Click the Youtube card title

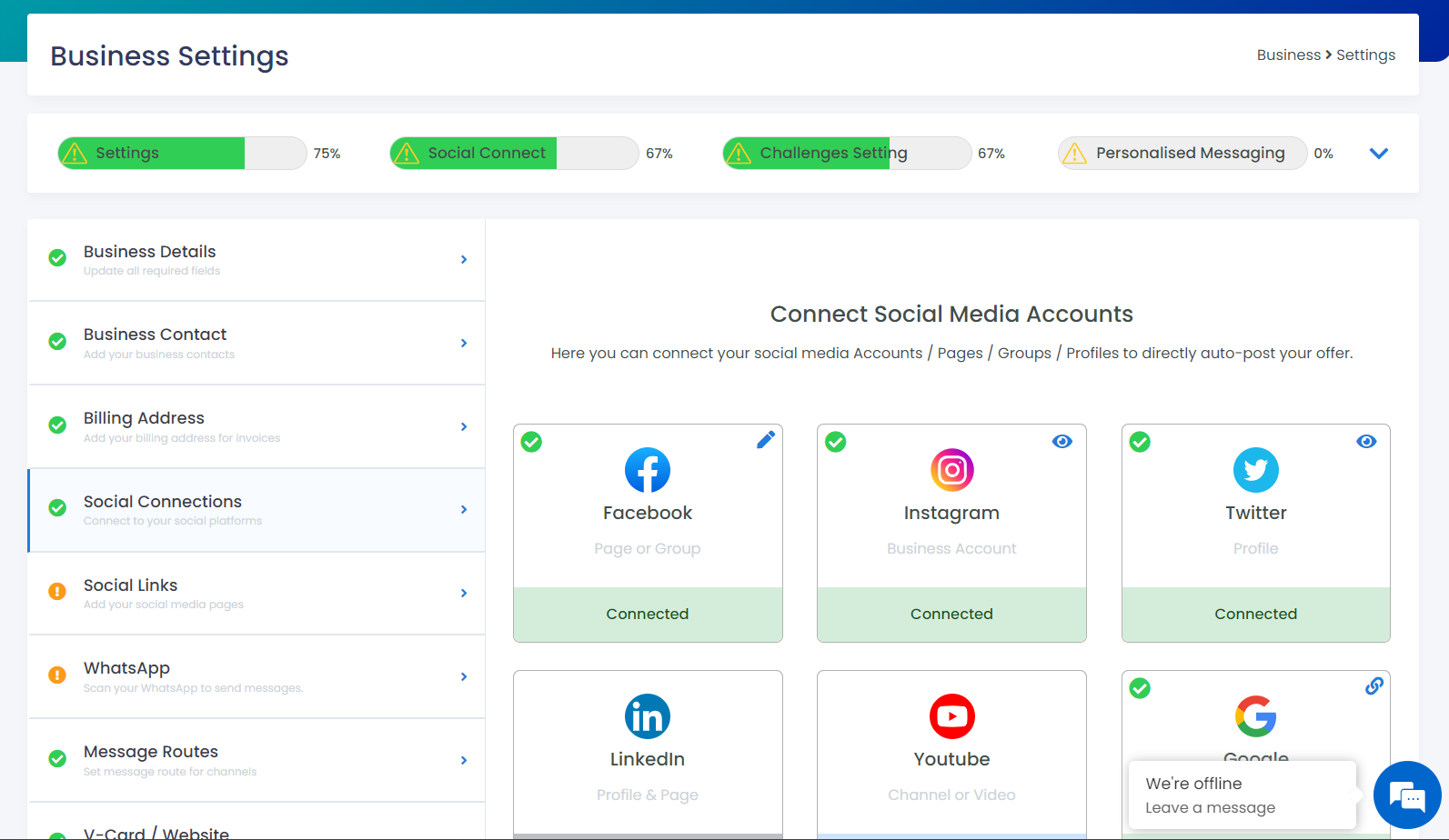coord(951,759)
